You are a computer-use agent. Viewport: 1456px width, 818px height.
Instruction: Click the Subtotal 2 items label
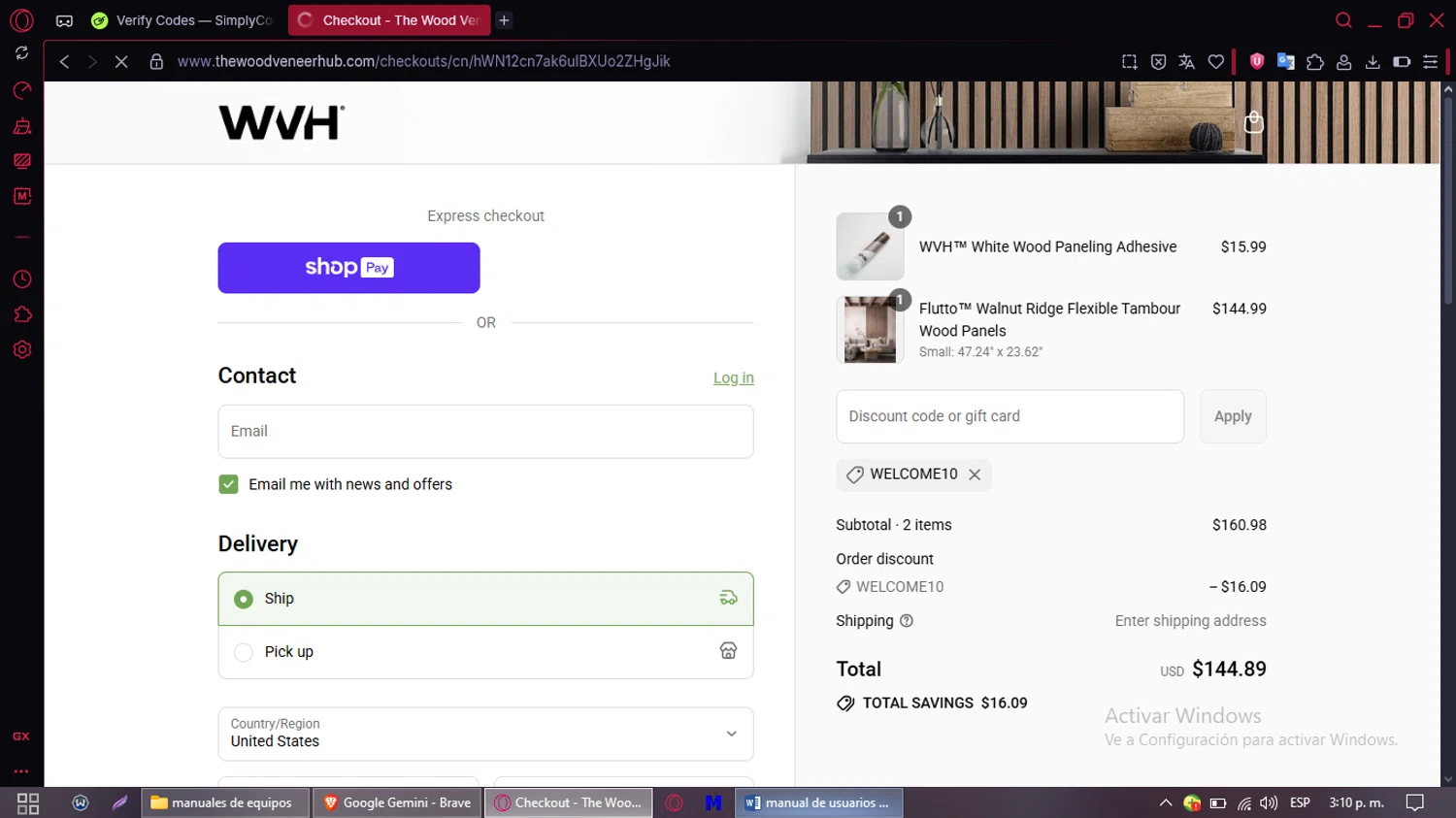894,525
